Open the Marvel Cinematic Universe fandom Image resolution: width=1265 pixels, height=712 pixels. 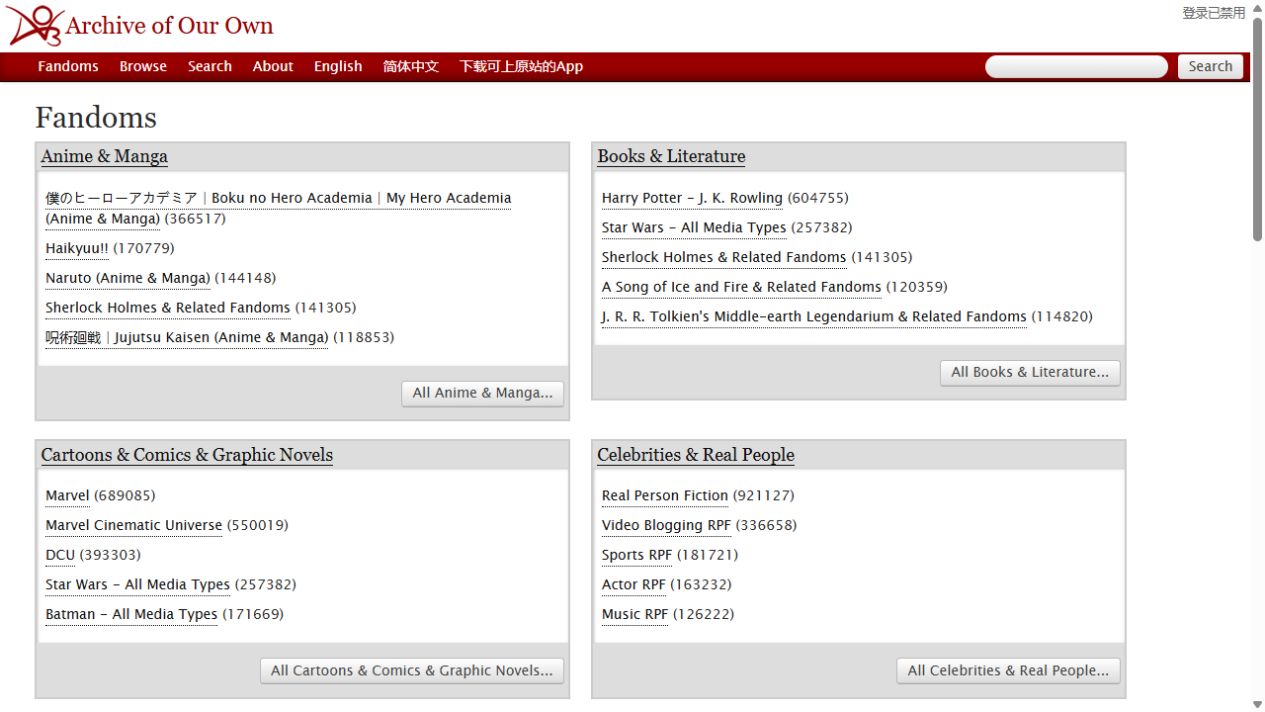pos(134,526)
